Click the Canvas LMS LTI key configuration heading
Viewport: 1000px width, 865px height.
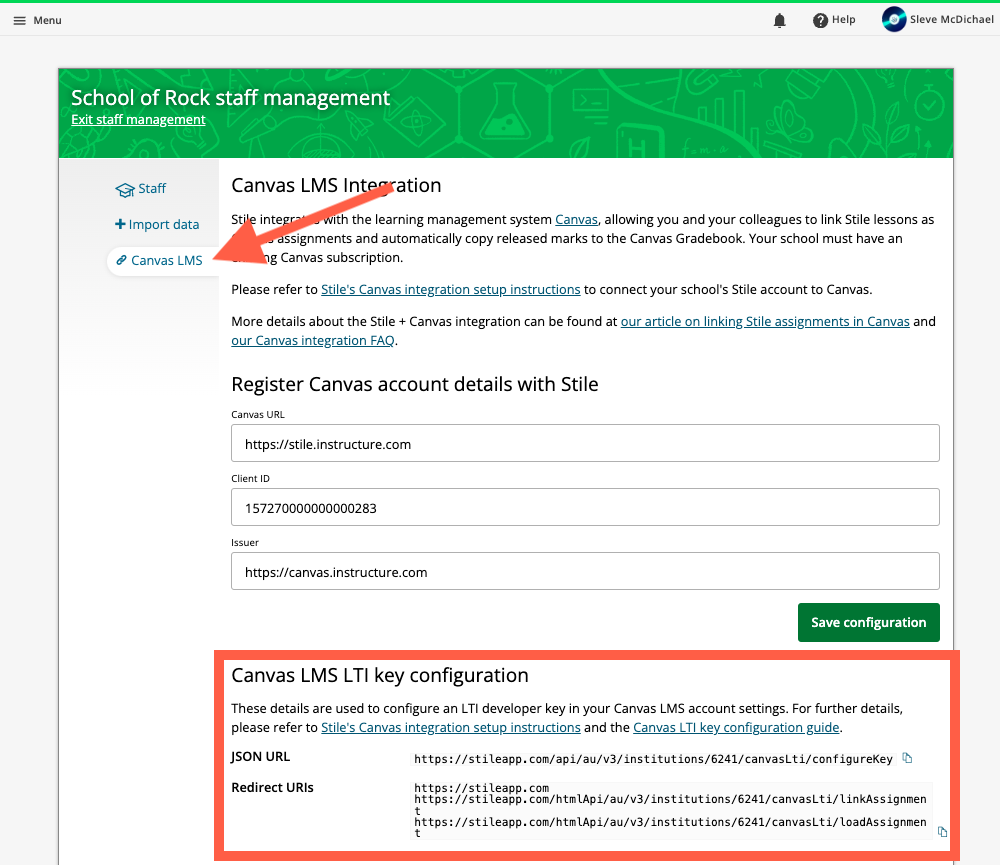(379, 675)
